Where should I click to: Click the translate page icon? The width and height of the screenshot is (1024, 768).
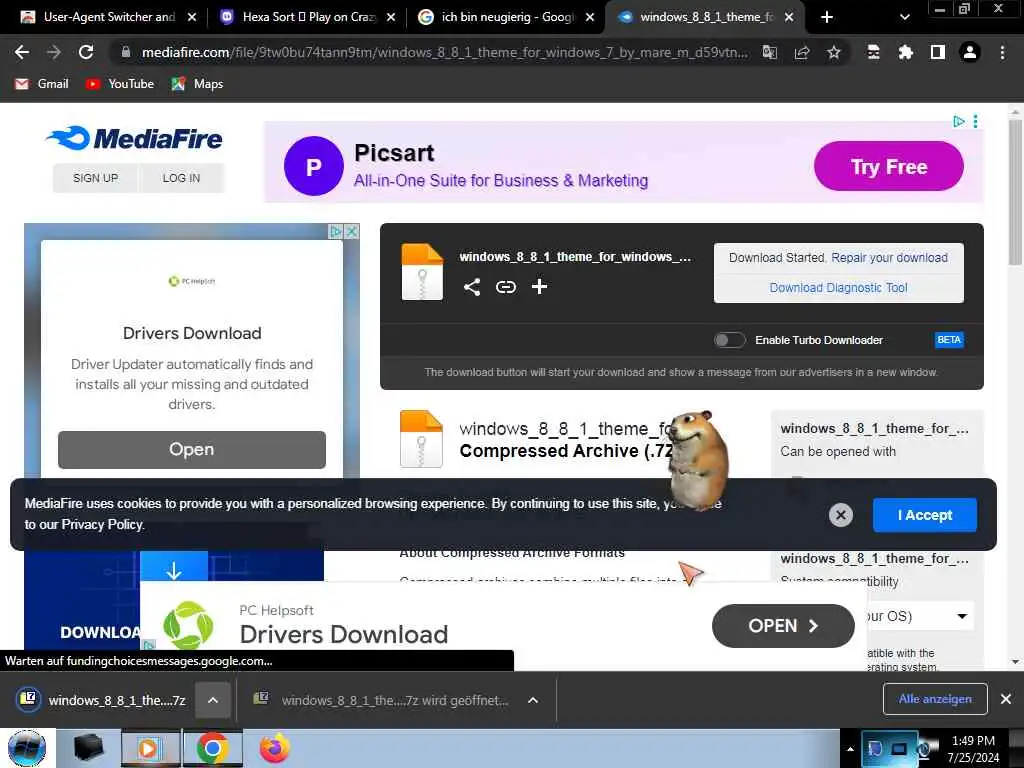click(770, 52)
